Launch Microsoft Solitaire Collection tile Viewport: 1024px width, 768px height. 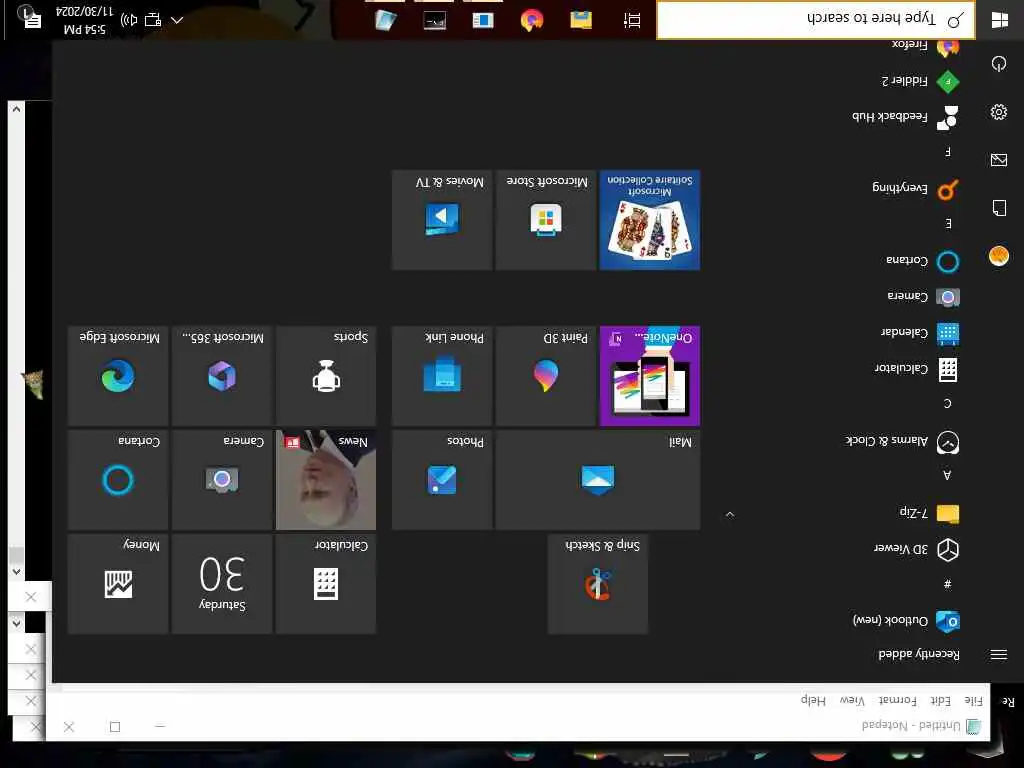(x=650, y=219)
